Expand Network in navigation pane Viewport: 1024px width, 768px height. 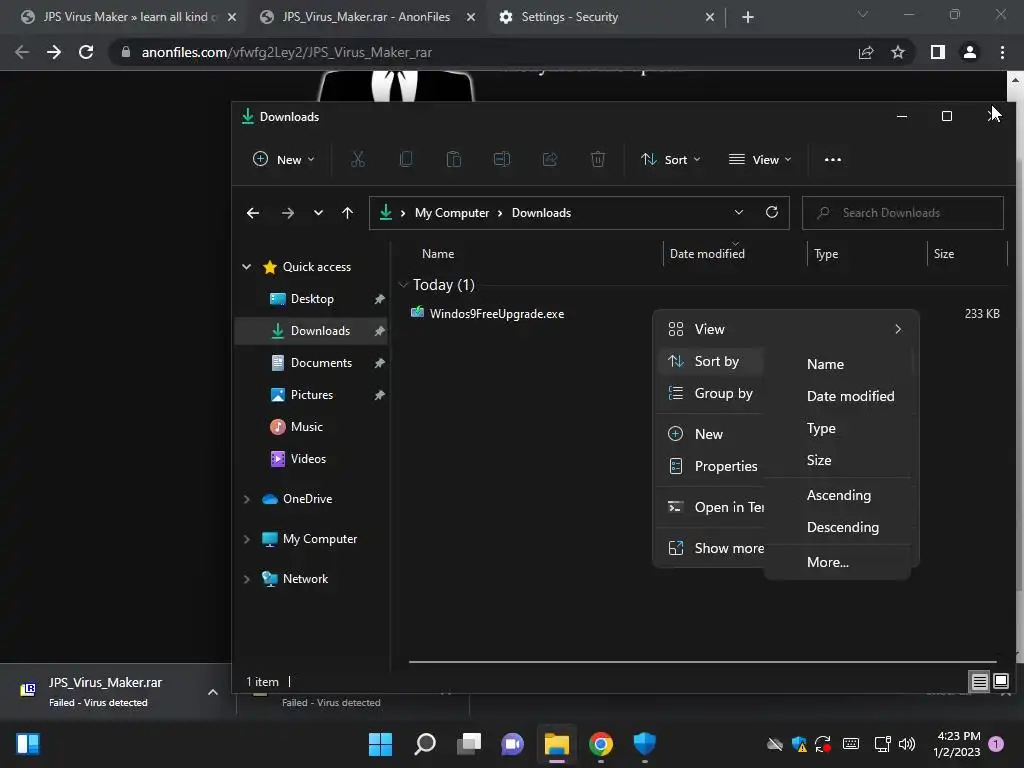point(247,579)
